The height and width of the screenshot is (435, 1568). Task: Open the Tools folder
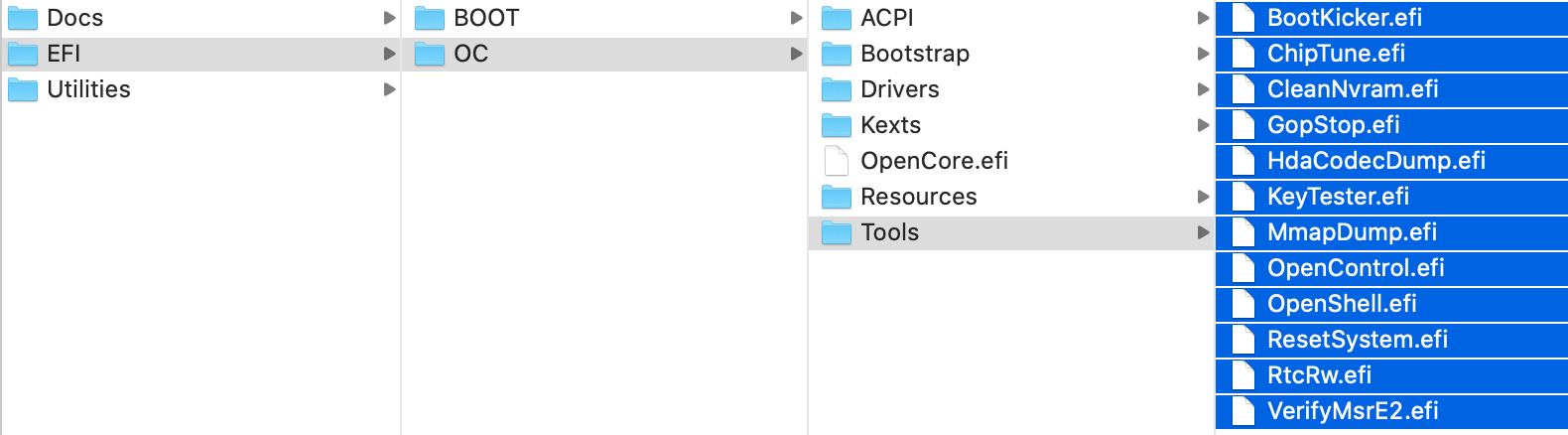[x=1011, y=232]
